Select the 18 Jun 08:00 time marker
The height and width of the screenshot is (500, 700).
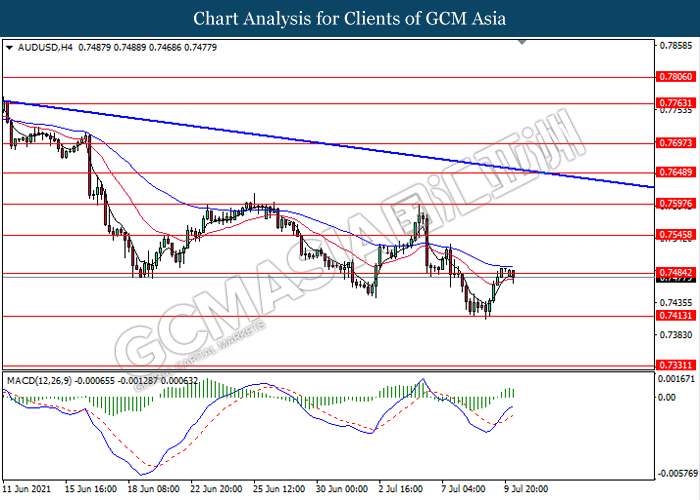pos(154,489)
